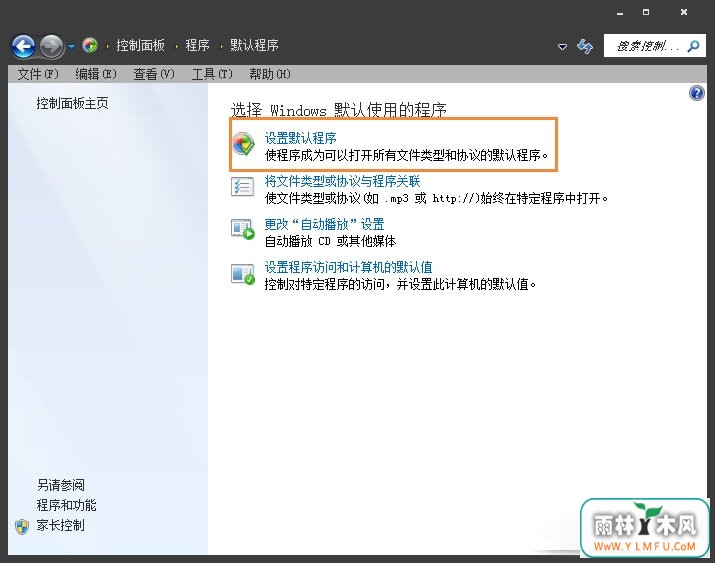This screenshot has width=715, height=563.
Task: Go to 控制面板主页 in sidebar
Action: (x=73, y=103)
